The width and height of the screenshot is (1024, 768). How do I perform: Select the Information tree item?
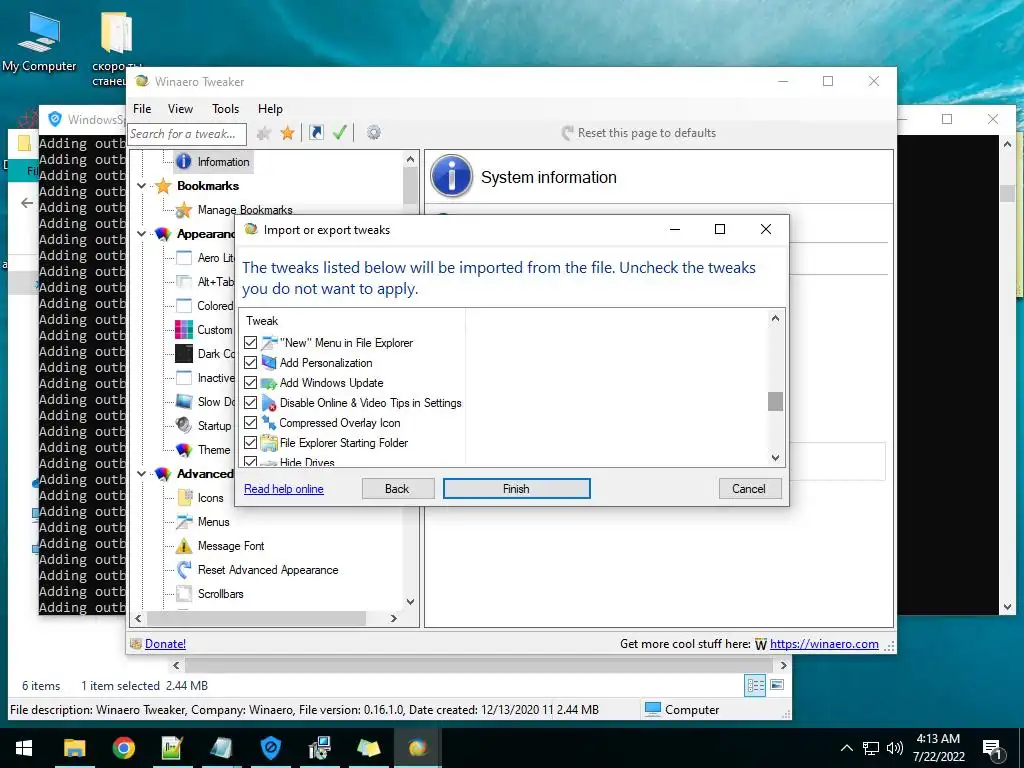point(223,162)
